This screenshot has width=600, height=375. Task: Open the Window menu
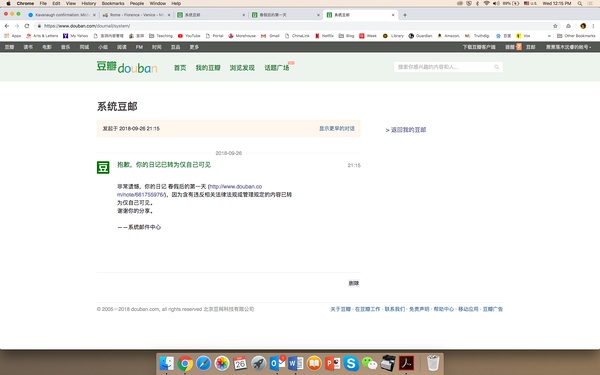157,3
